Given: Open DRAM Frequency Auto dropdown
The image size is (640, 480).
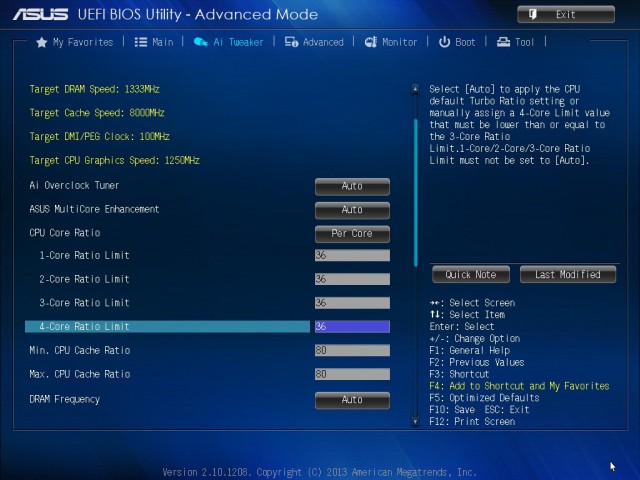Looking at the screenshot, I should (352, 400).
